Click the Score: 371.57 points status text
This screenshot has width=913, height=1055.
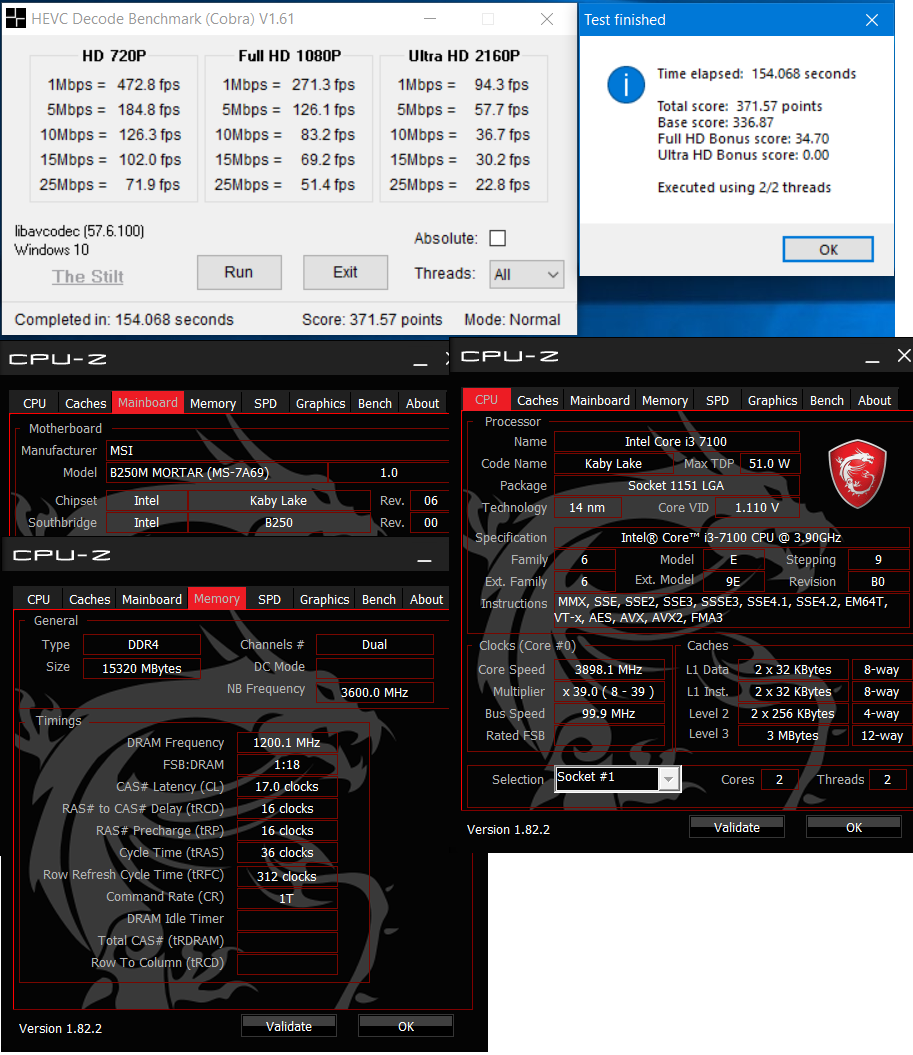click(x=372, y=320)
